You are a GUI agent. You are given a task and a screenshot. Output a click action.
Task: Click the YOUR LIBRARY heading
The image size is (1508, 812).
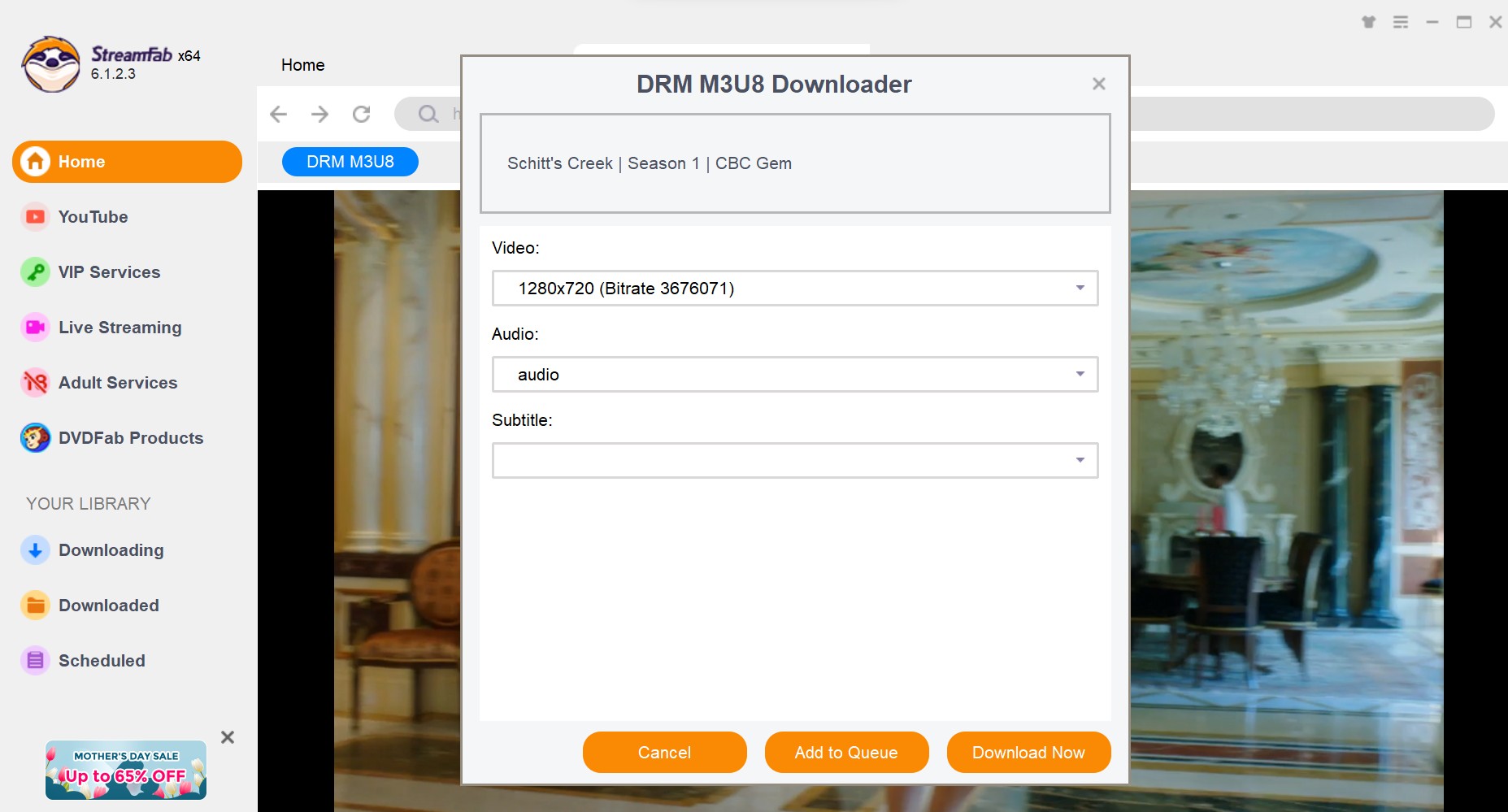pos(89,504)
